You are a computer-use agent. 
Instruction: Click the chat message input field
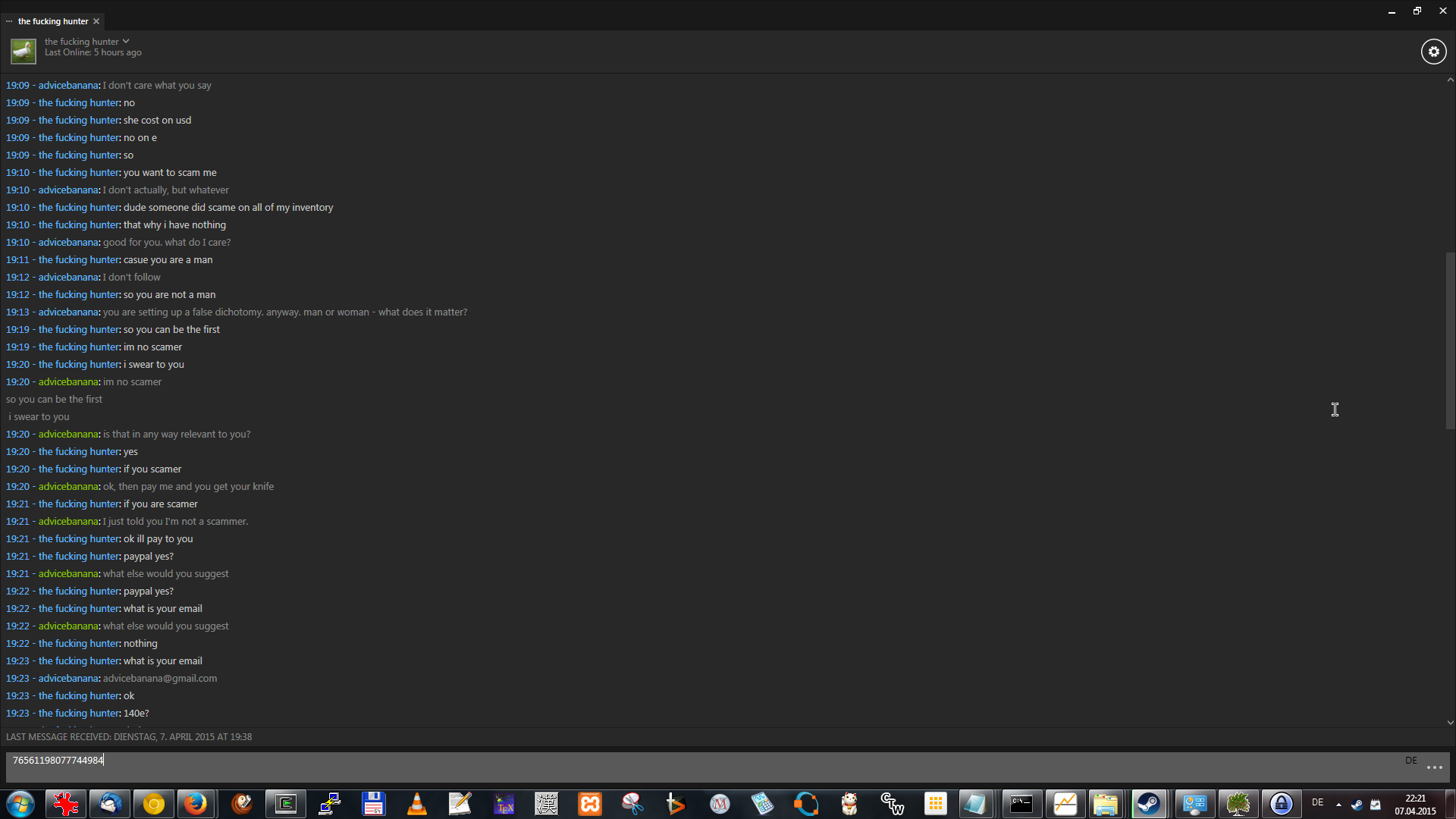coord(682,766)
